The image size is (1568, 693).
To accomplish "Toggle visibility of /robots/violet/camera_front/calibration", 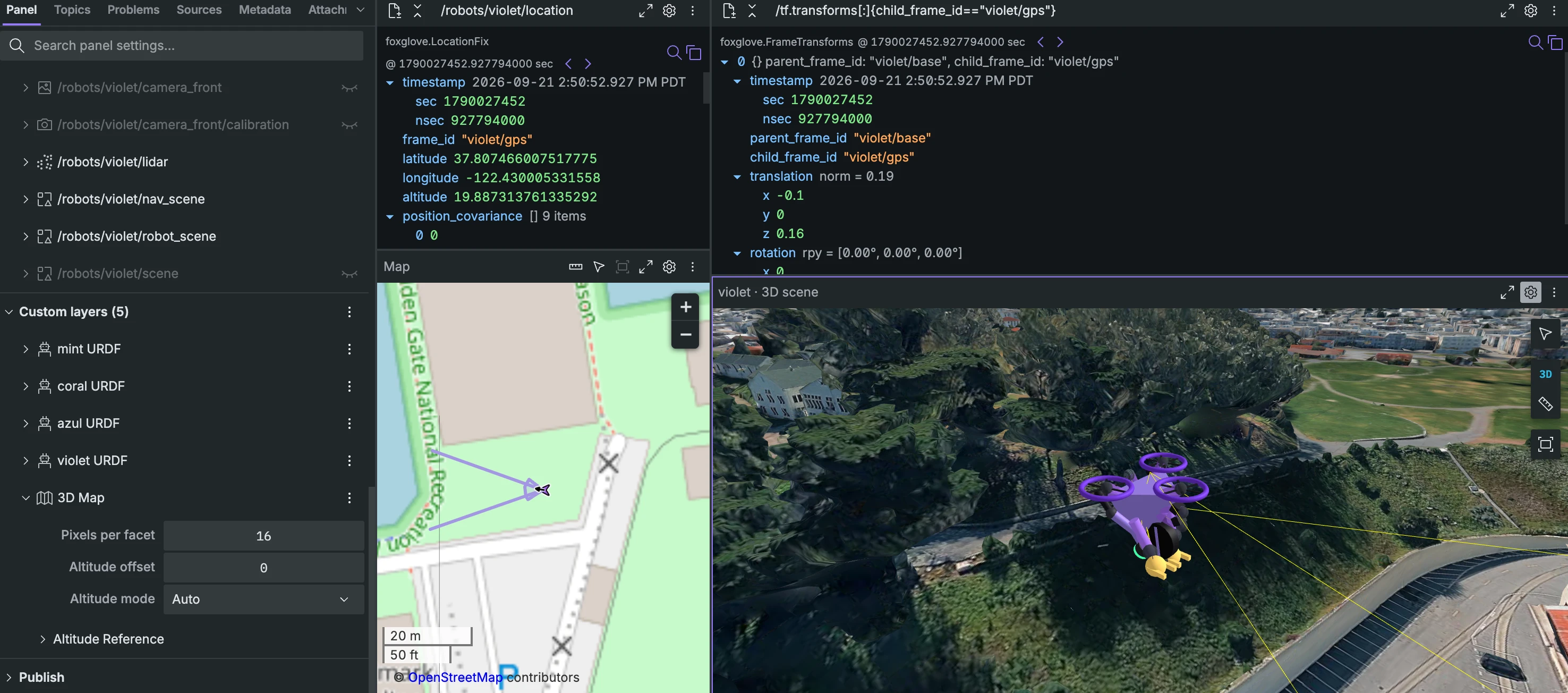I will tap(350, 125).
